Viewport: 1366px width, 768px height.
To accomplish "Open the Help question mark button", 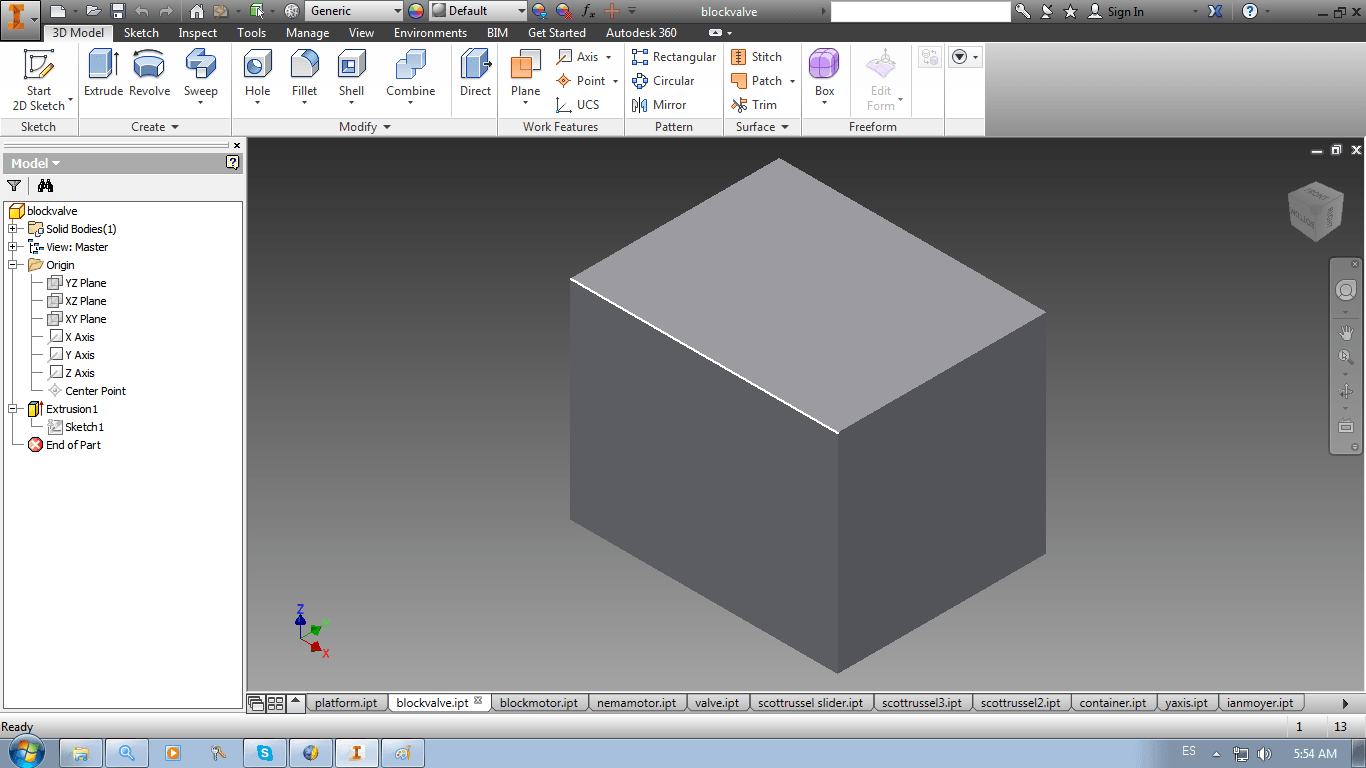I will (x=1249, y=11).
